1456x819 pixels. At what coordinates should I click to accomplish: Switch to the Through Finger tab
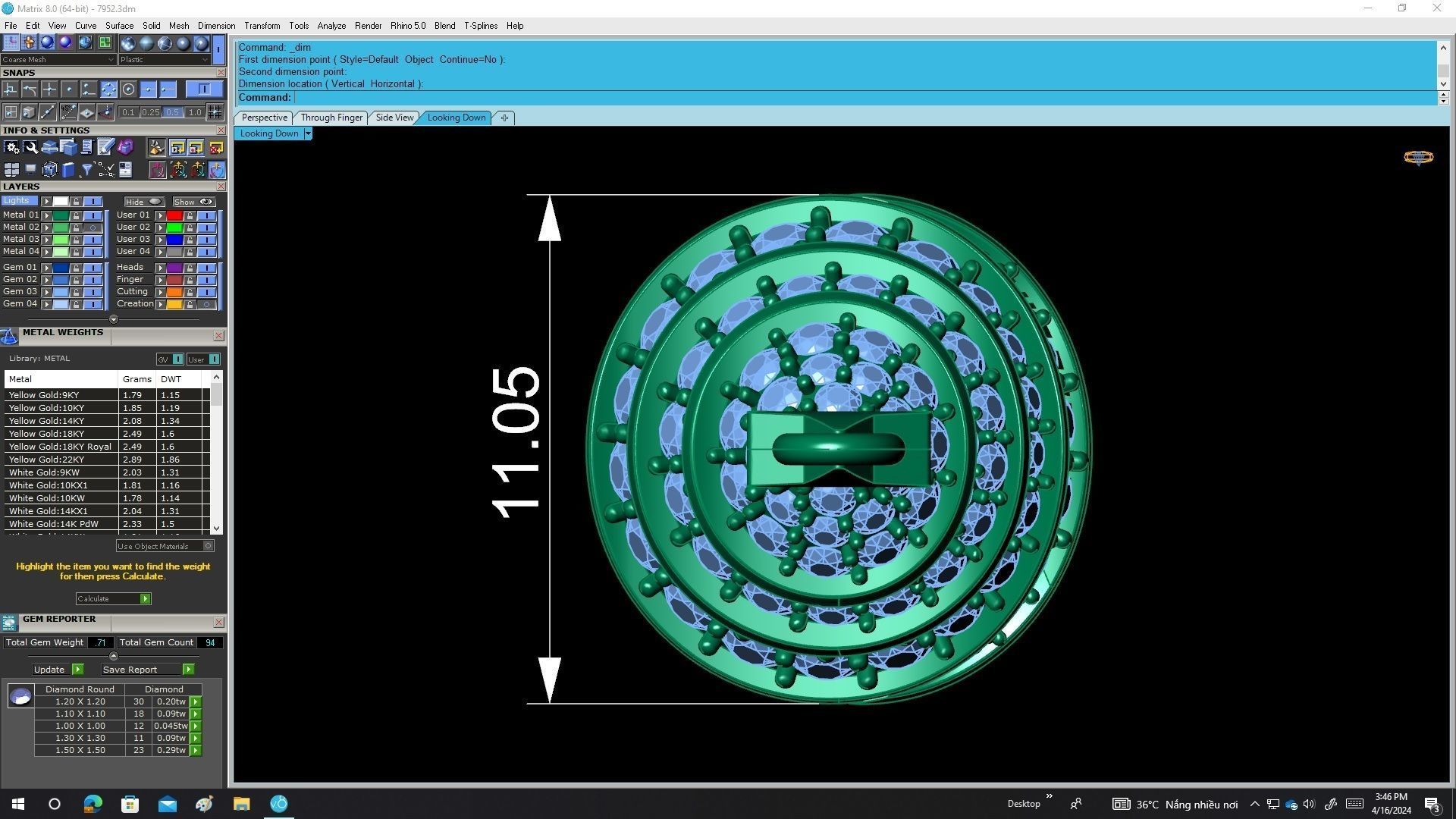(331, 118)
